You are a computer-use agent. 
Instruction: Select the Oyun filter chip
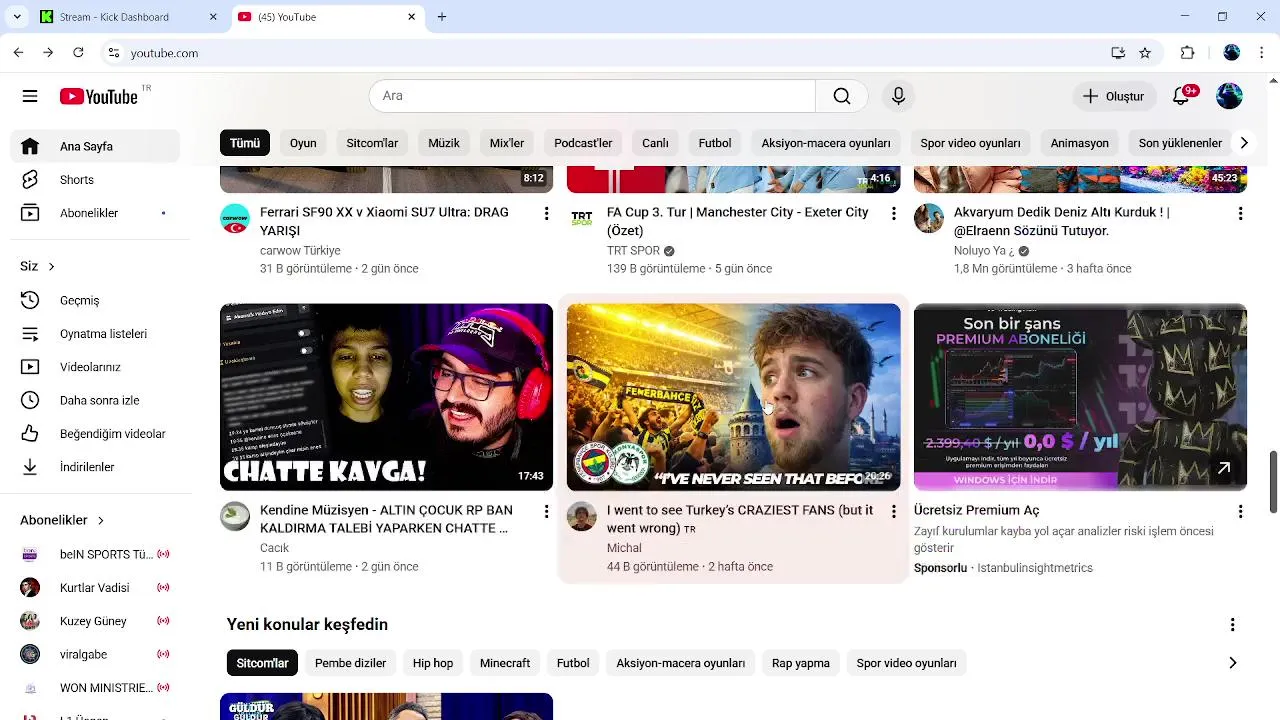click(x=303, y=143)
